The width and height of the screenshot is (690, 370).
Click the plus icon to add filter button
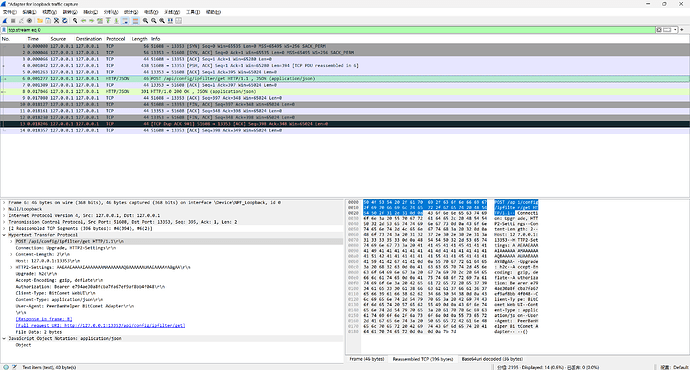pyautogui.click(x=682, y=30)
